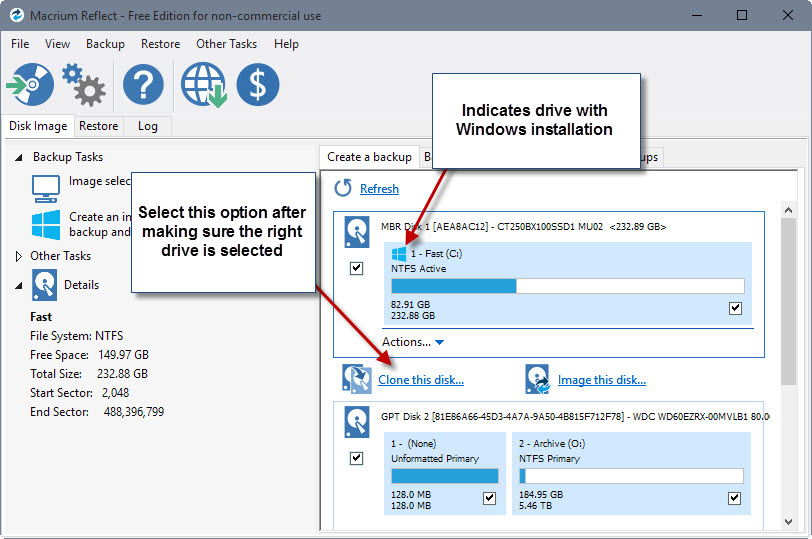Image resolution: width=812 pixels, height=539 pixels.
Task: Click the Macrium Reflect title bar logo
Action: point(17,15)
